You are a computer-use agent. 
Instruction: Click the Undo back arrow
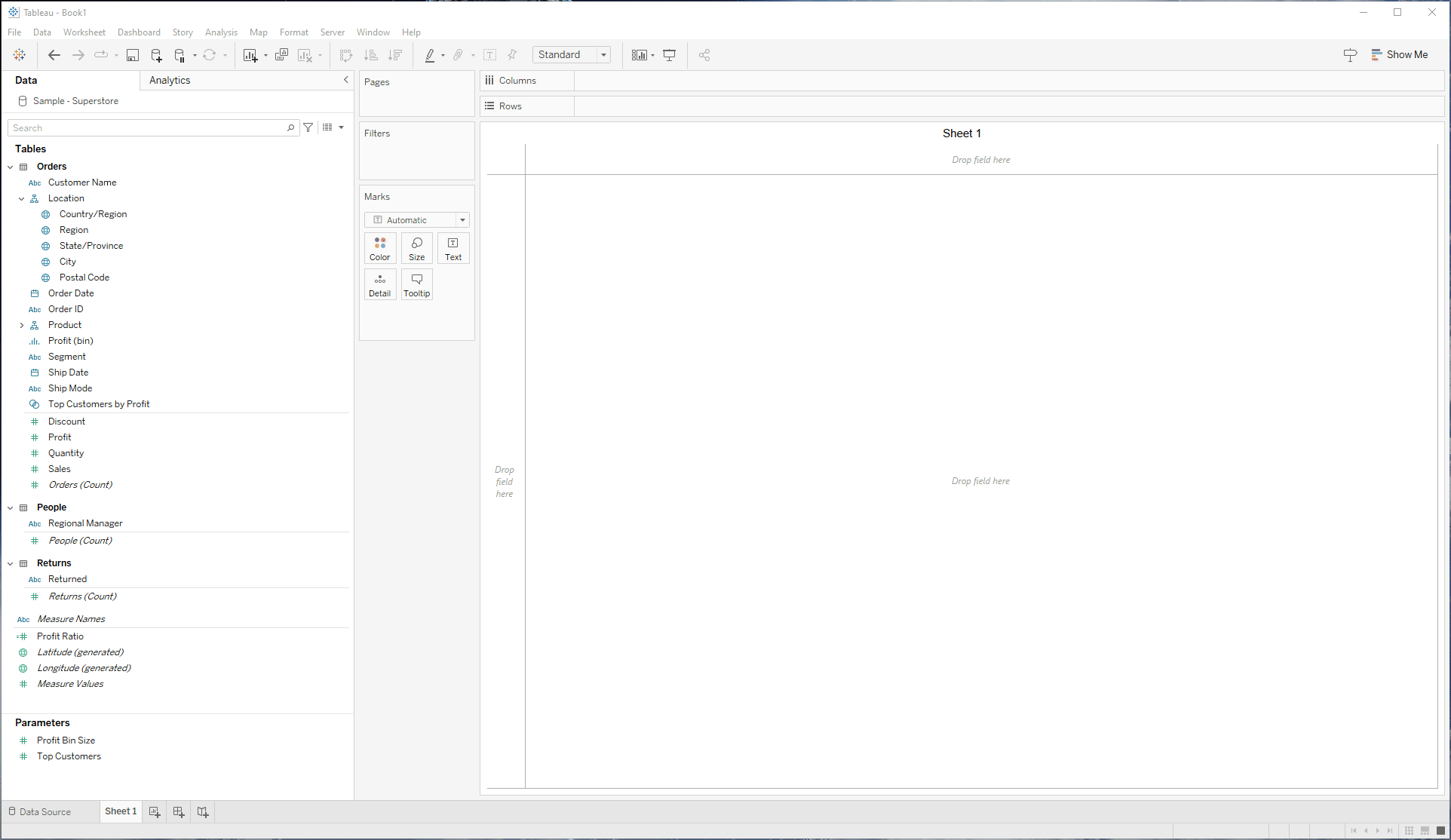[54, 55]
